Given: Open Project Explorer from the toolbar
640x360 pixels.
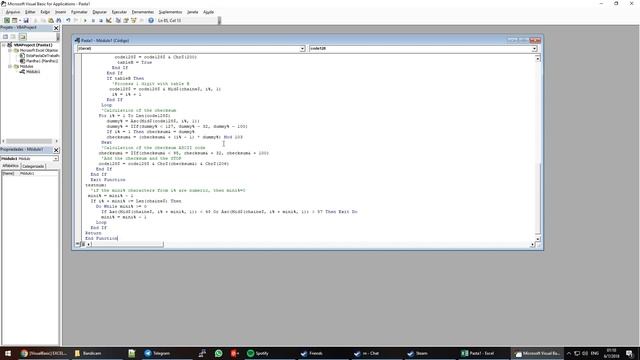Looking at the screenshot, I should click(118, 20).
